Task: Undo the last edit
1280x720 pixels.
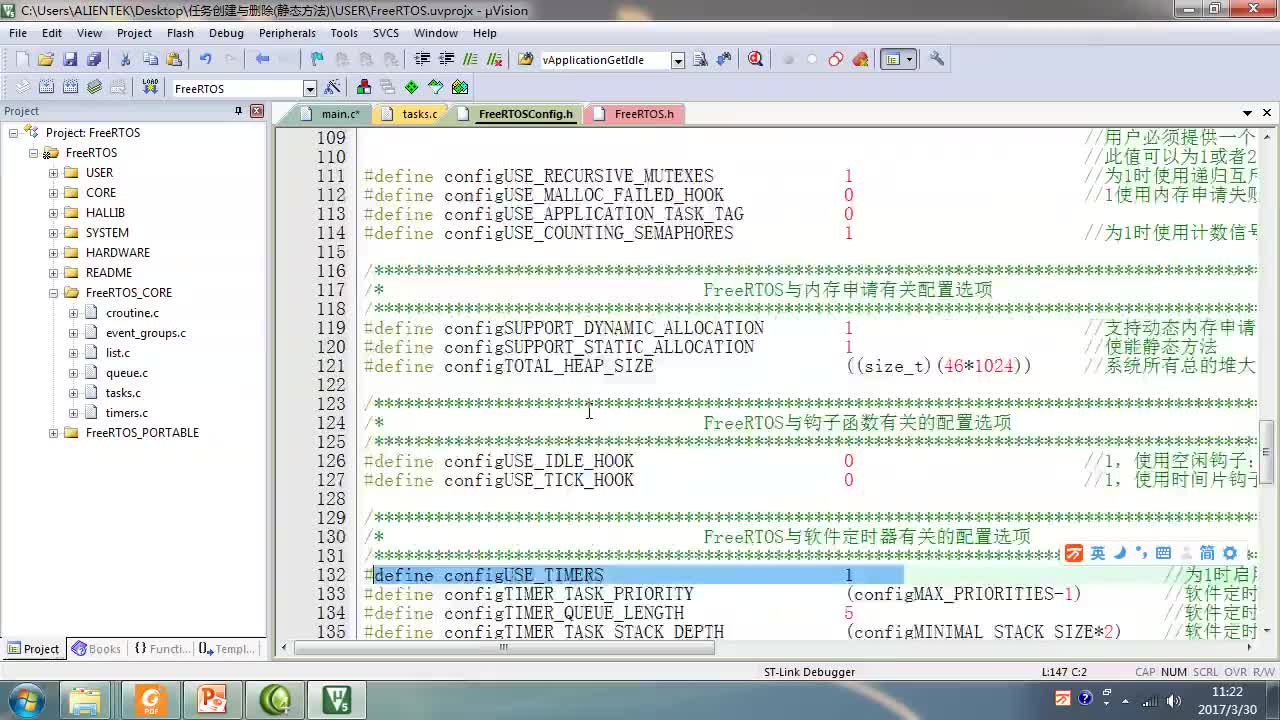Action: 205,59
